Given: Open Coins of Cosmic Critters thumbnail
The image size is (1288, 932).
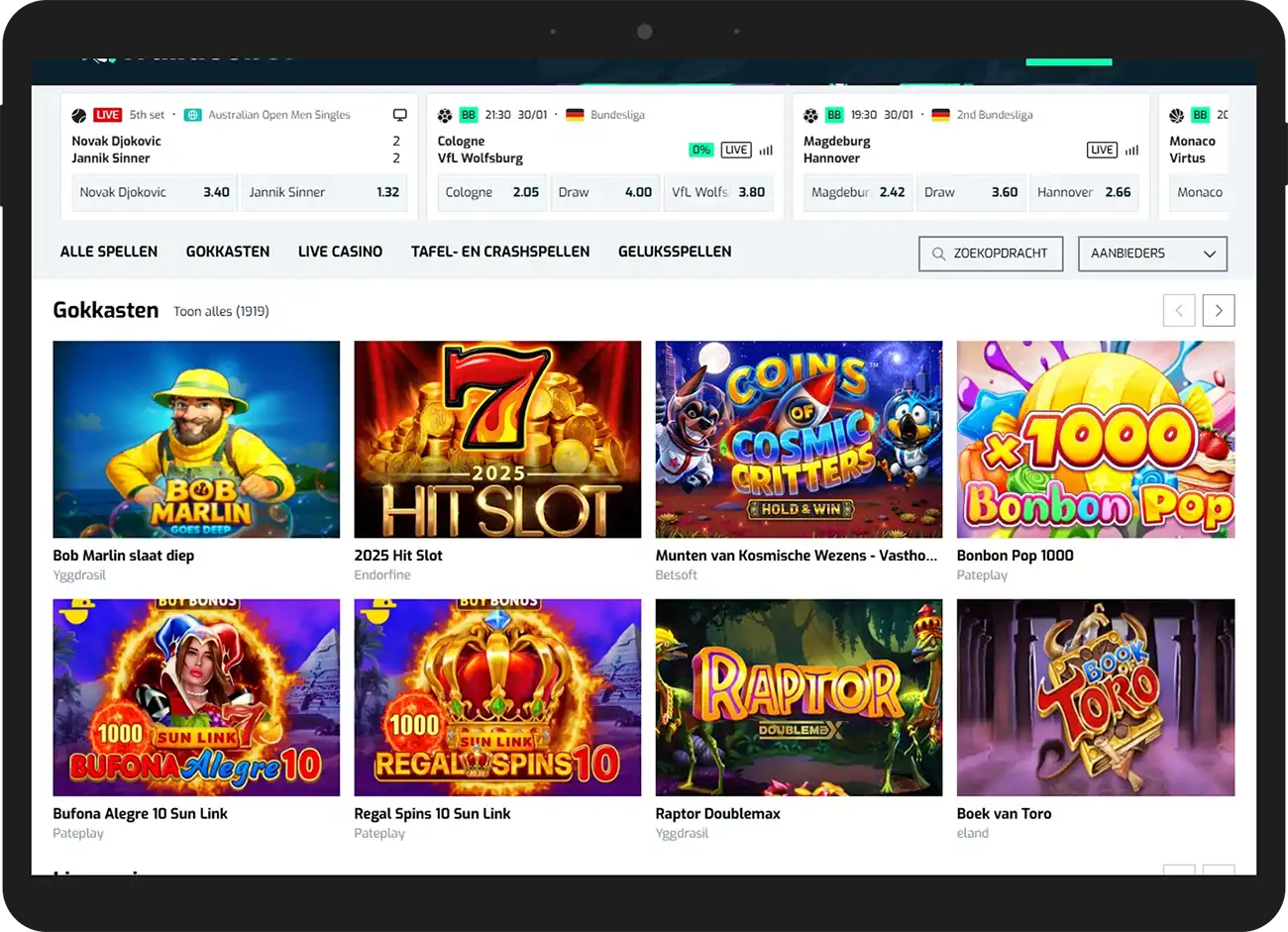Looking at the screenshot, I should 799,440.
